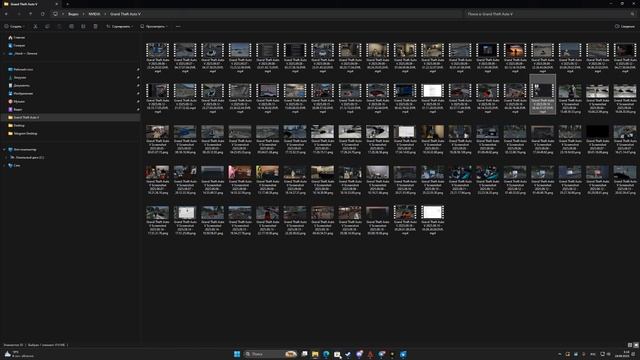Close the Grand Theft Auto V tab
The image size is (640, 360).
pyautogui.click(x=56, y=4)
